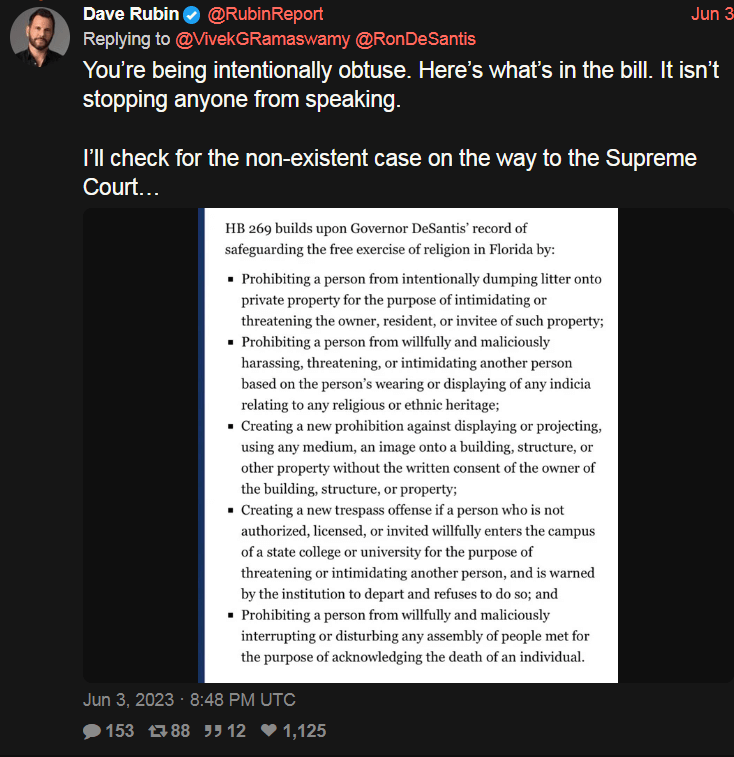Click the tweet text about the bill
This screenshot has width=734, height=757.
pos(401,84)
